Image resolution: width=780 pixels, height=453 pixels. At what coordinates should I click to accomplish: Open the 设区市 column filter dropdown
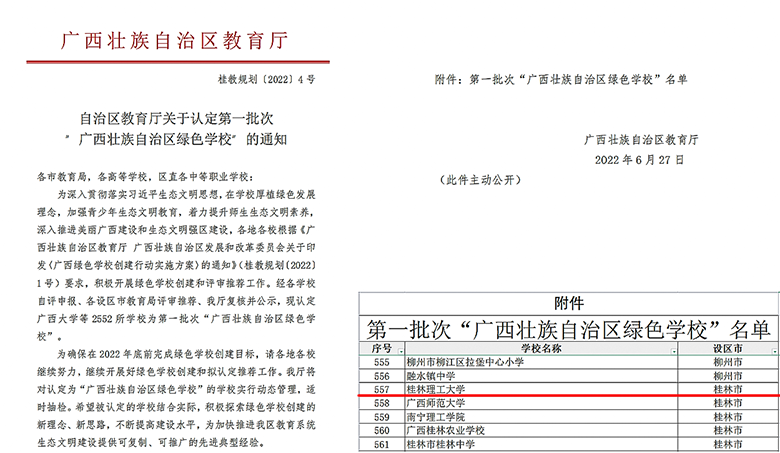click(775, 351)
